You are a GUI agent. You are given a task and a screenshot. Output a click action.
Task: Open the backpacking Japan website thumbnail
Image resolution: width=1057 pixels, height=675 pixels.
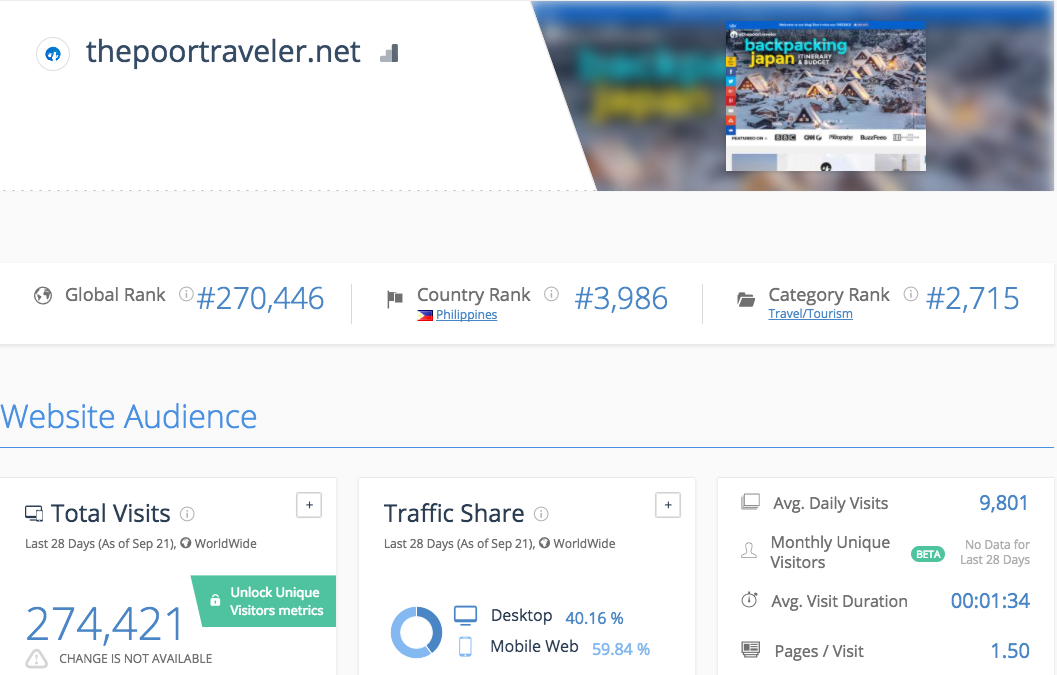(825, 96)
